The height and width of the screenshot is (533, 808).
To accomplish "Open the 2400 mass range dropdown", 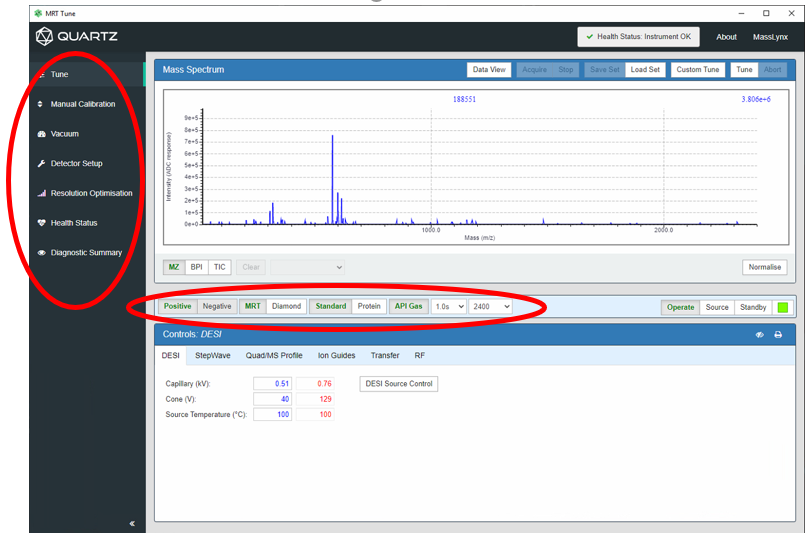I will 491,307.
